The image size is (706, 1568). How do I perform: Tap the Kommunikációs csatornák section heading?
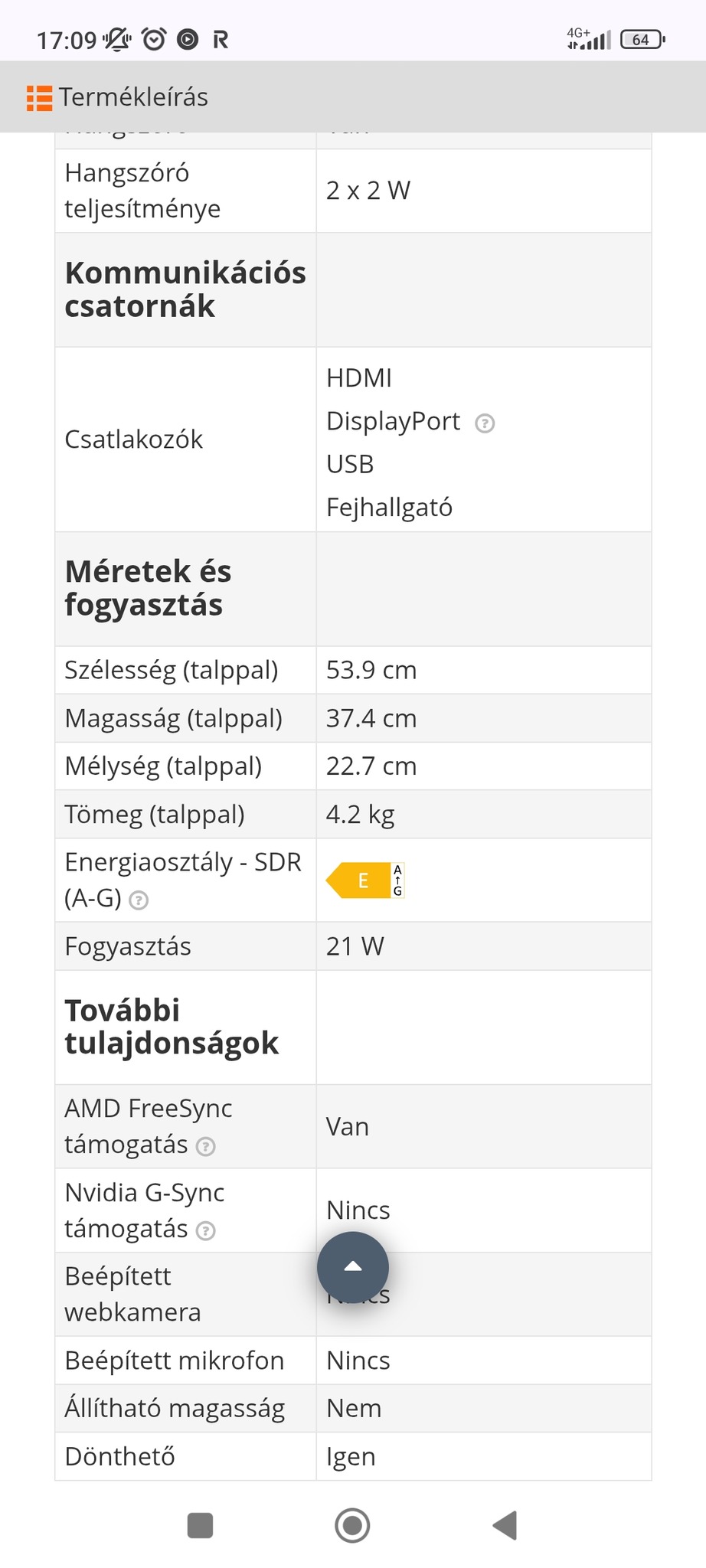pyautogui.click(x=185, y=289)
